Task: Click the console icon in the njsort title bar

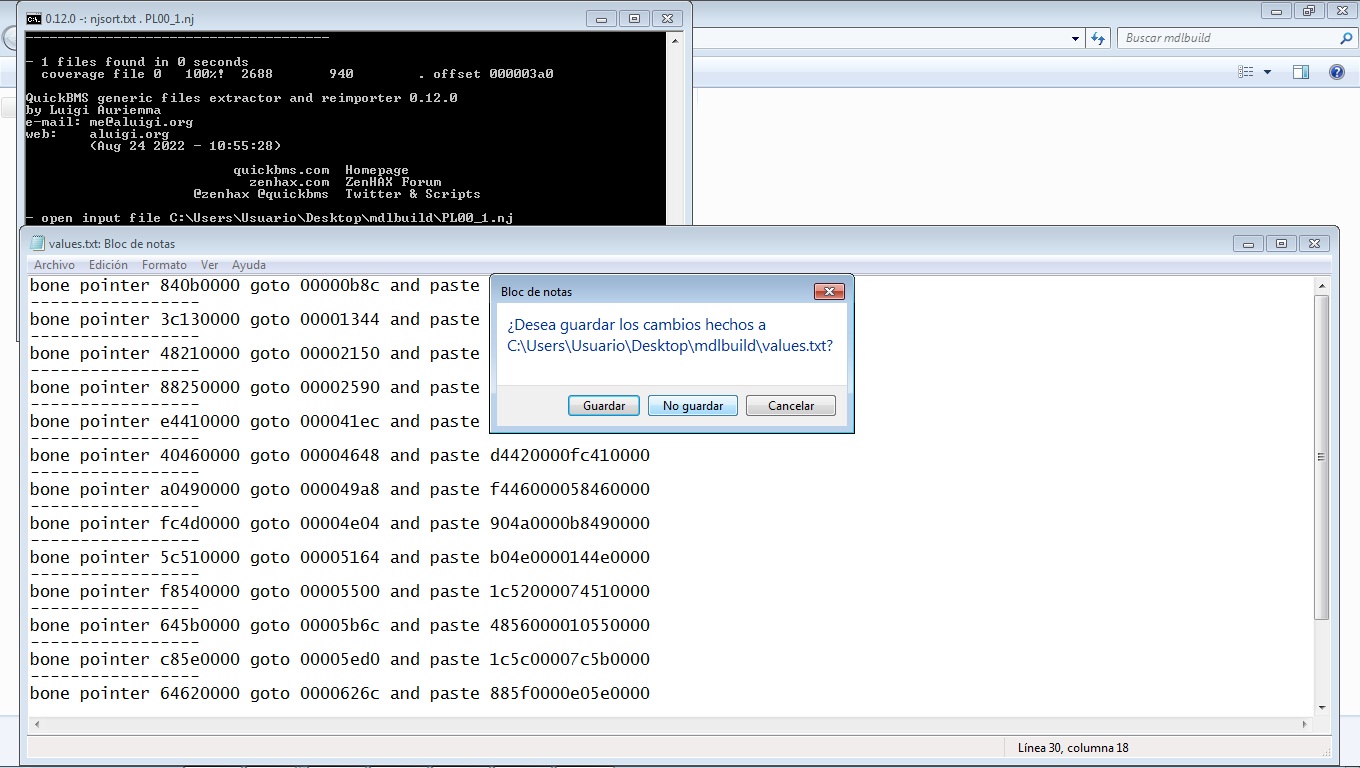Action: click(34, 18)
